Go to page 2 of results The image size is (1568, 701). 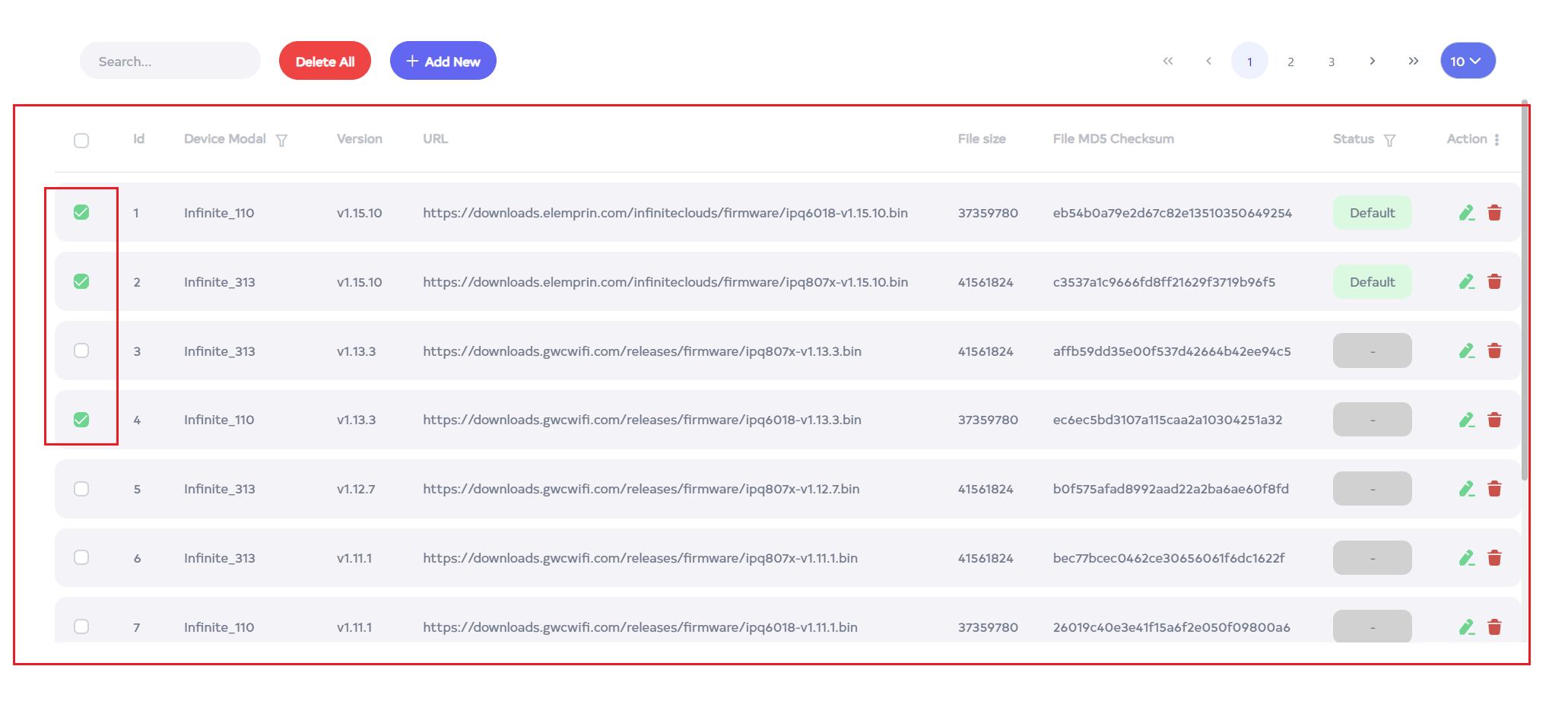(1290, 62)
